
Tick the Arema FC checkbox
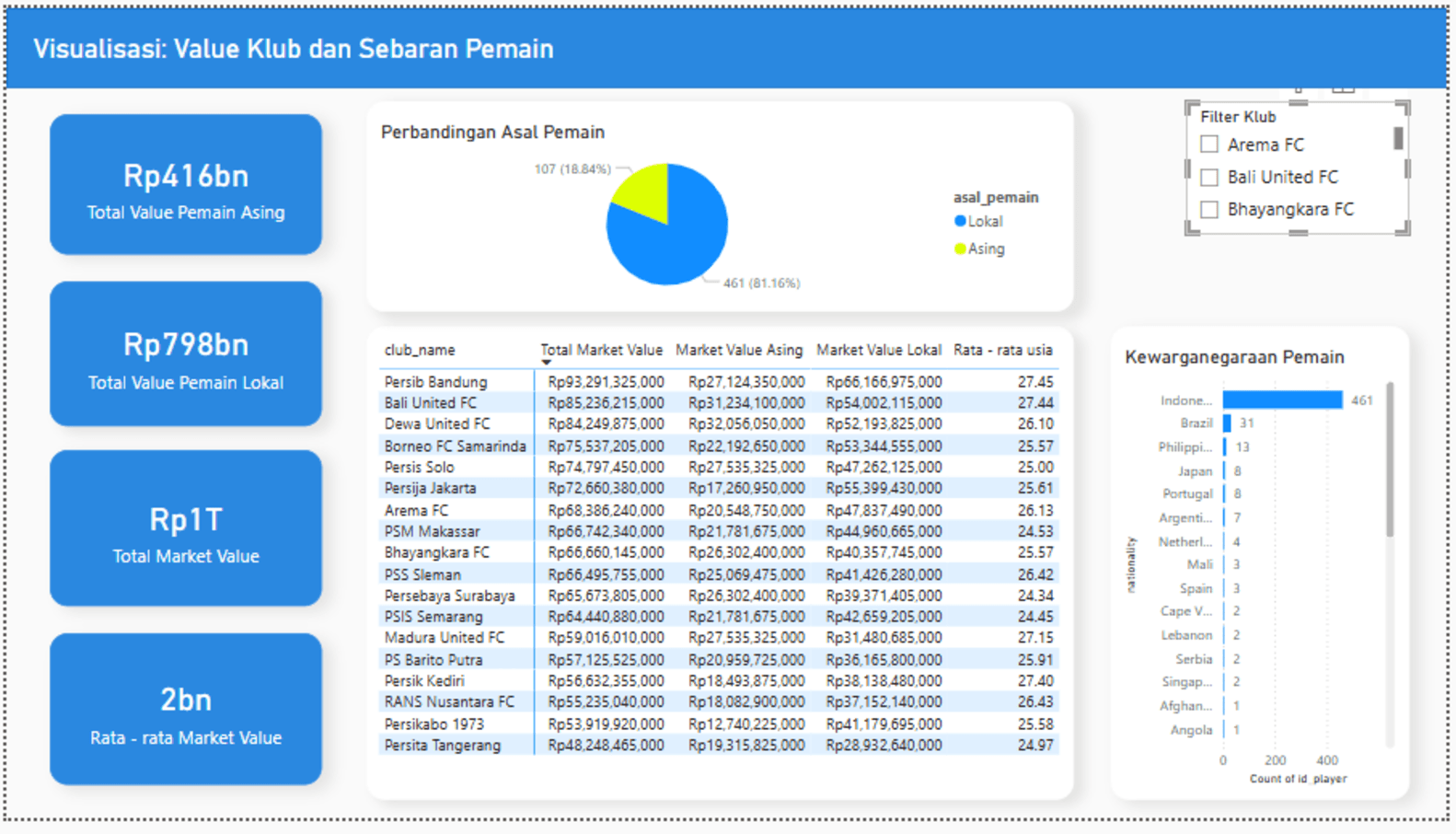[x=1209, y=145]
